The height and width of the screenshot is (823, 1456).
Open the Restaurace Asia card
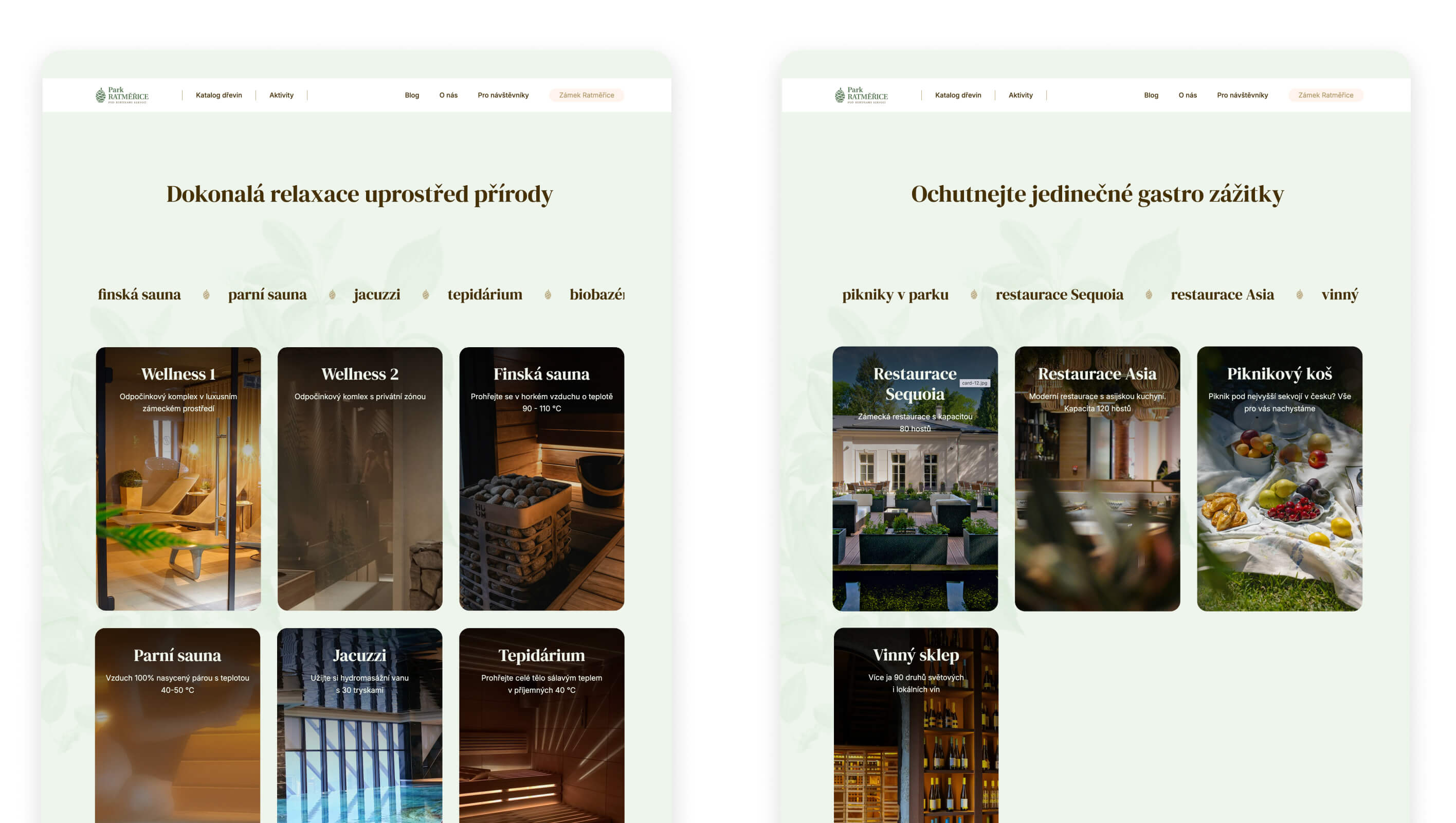pyautogui.click(x=1097, y=478)
